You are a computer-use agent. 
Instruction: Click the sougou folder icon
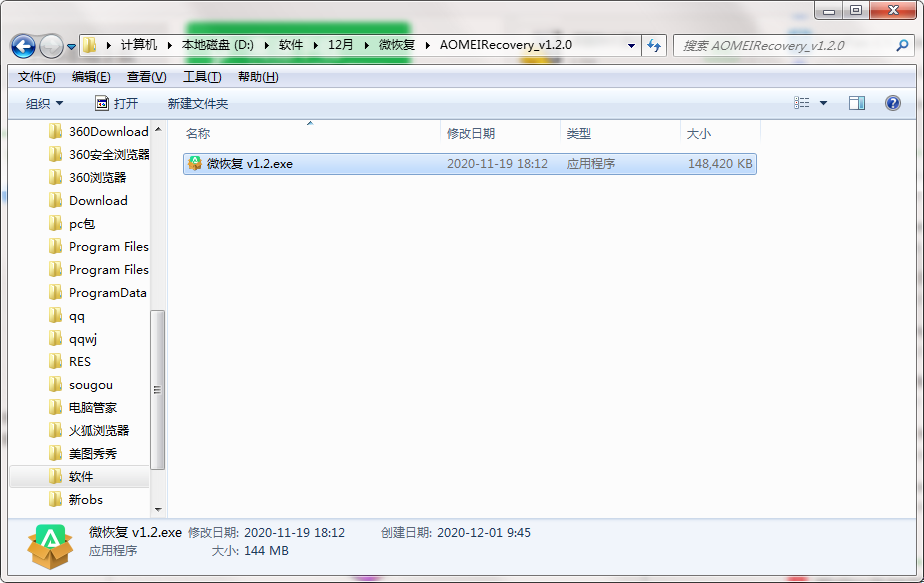pos(55,384)
